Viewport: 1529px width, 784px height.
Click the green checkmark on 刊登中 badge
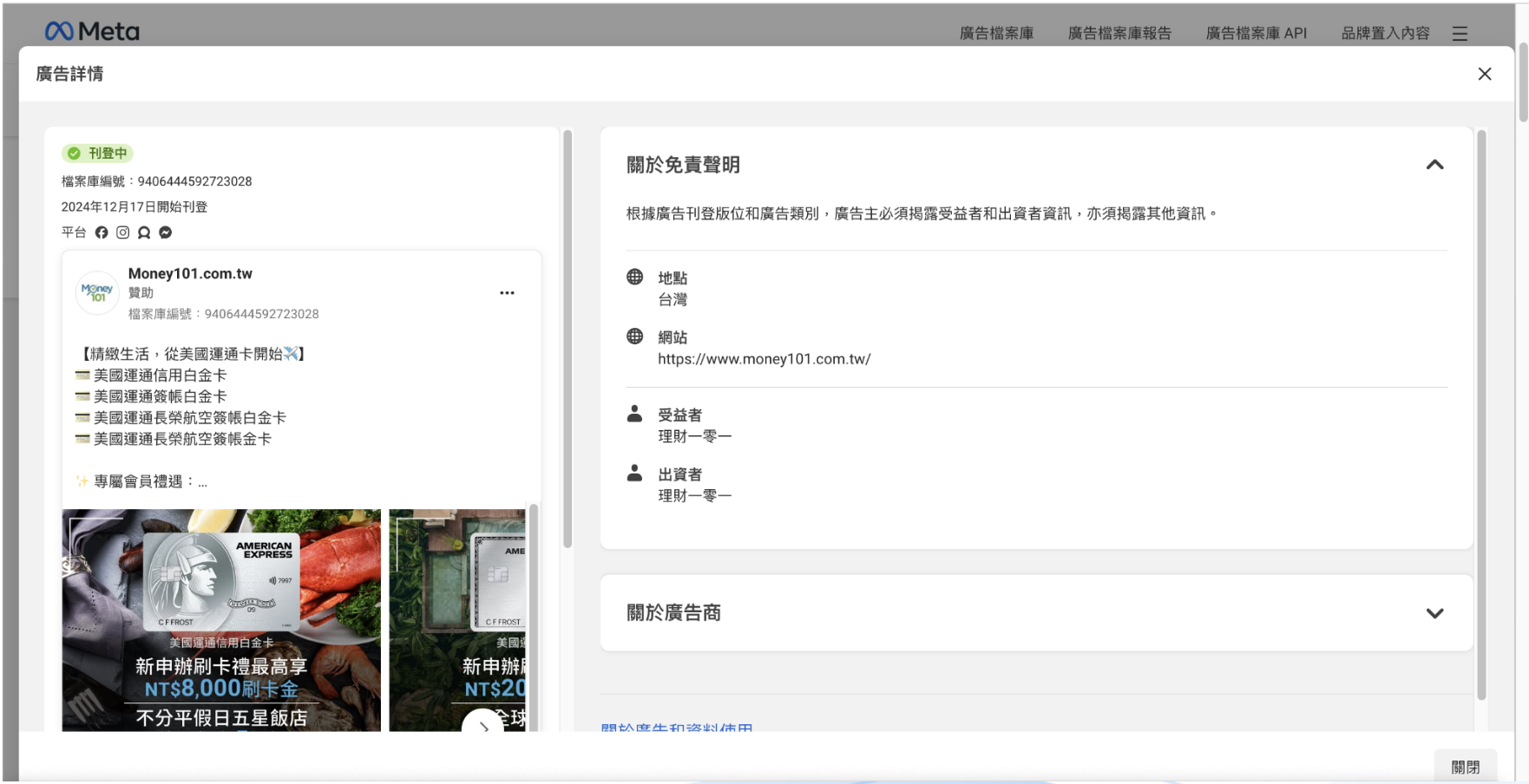pos(74,153)
